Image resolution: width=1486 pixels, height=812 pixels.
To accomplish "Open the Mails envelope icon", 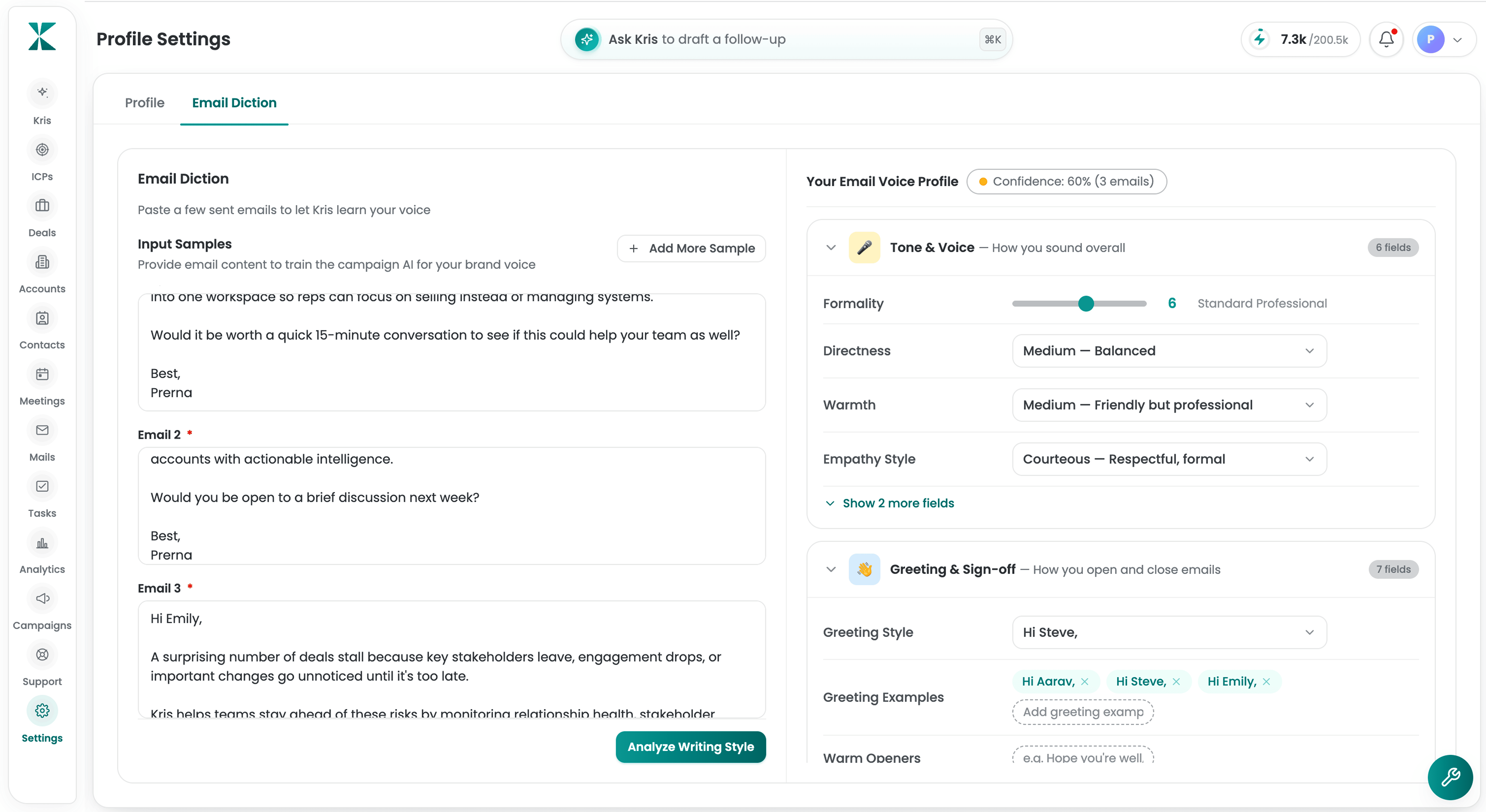I will click(x=42, y=430).
